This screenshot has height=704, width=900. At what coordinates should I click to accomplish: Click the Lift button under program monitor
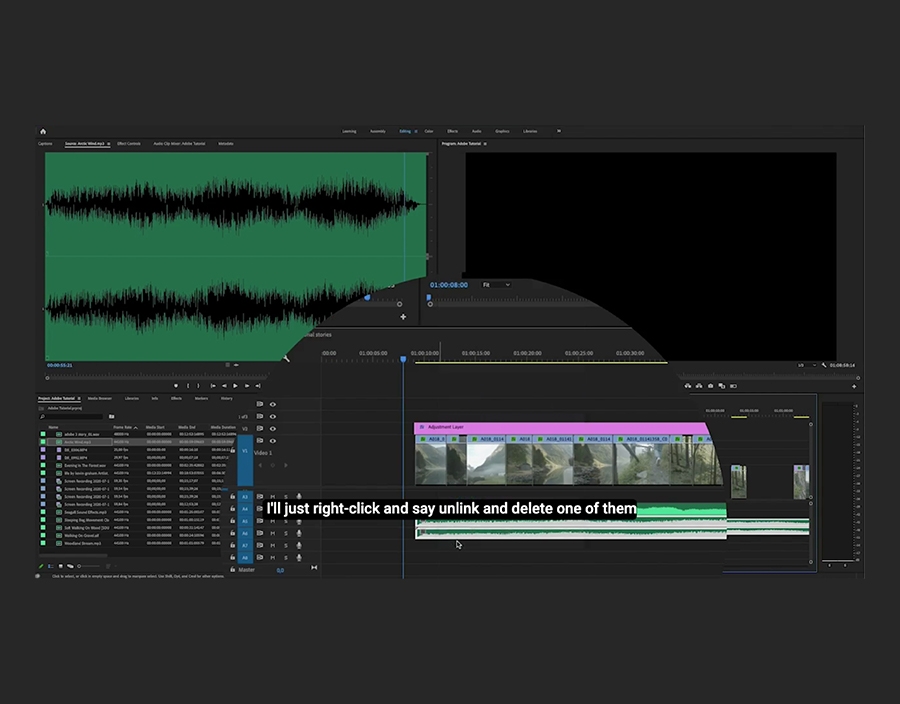tap(688, 386)
